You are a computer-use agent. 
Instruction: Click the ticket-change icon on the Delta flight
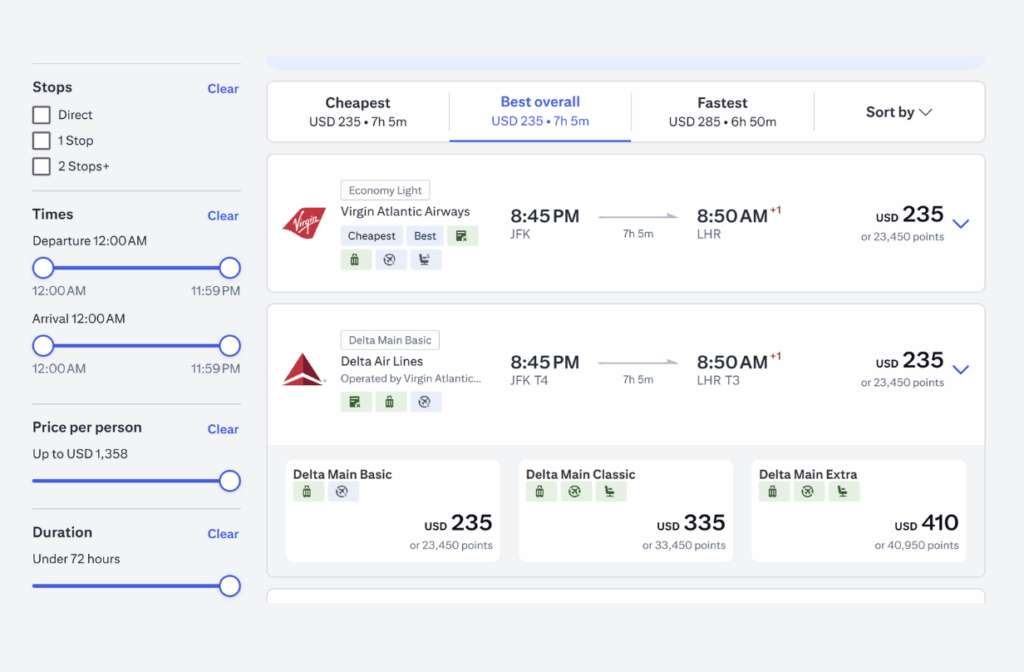pos(356,401)
